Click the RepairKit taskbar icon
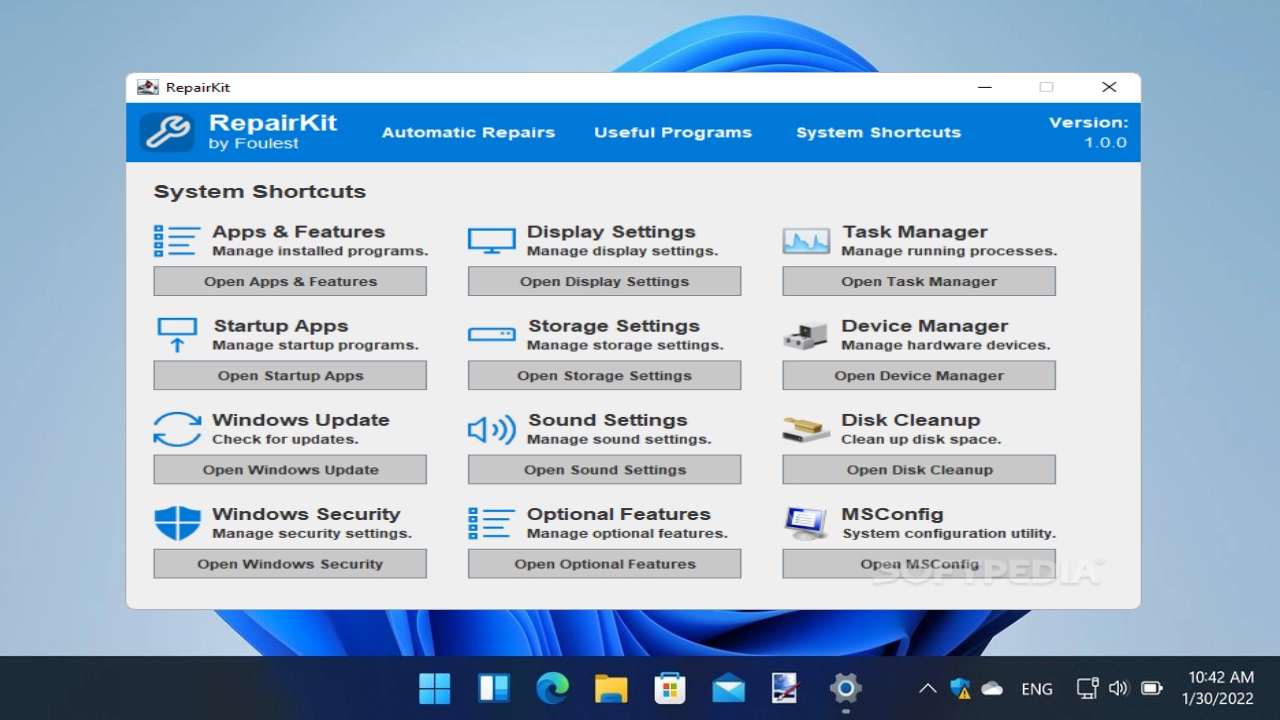This screenshot has height=720, width=1280. pos(787,688)
